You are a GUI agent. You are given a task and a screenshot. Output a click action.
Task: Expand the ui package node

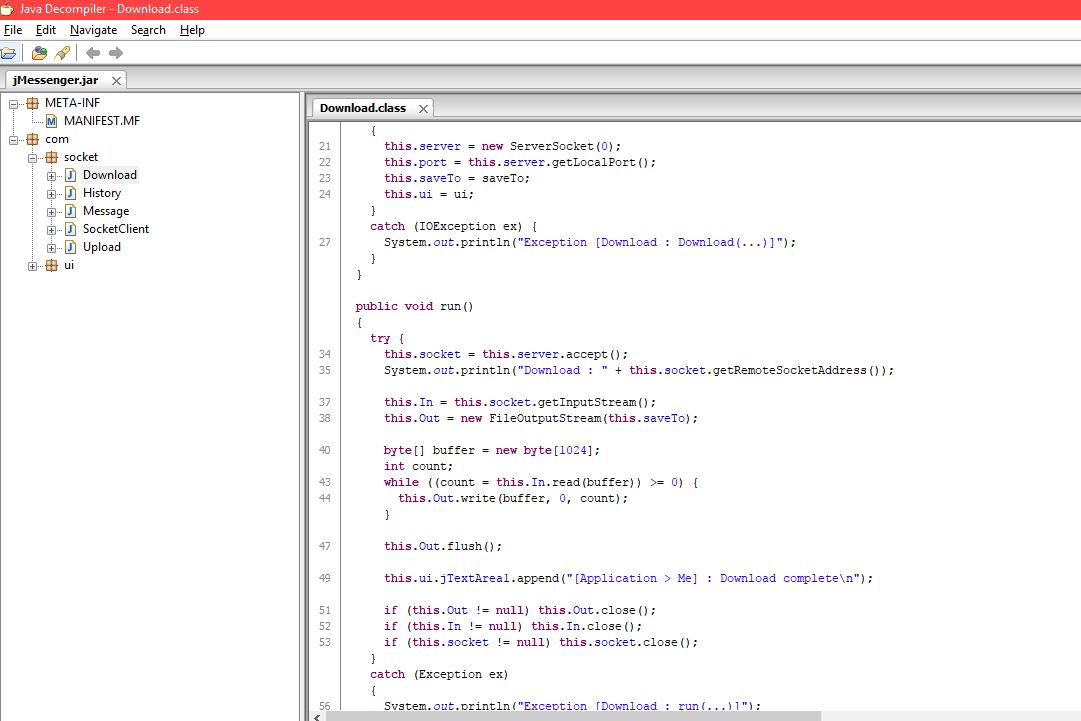[33, 265]
